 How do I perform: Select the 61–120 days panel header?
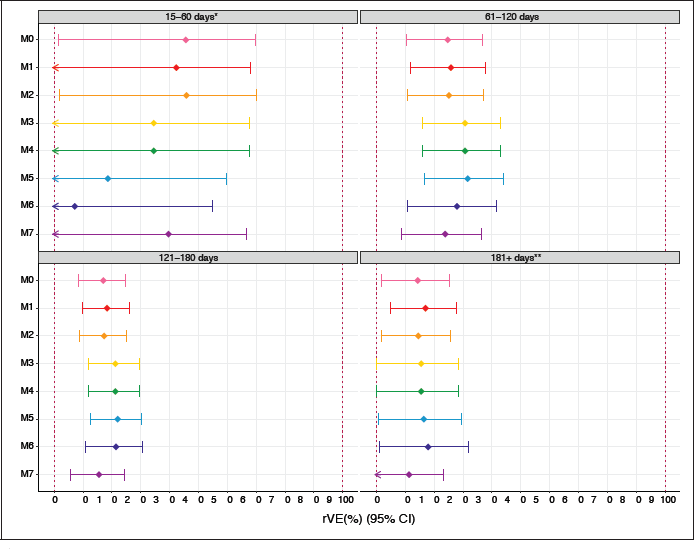pos(519,17)
